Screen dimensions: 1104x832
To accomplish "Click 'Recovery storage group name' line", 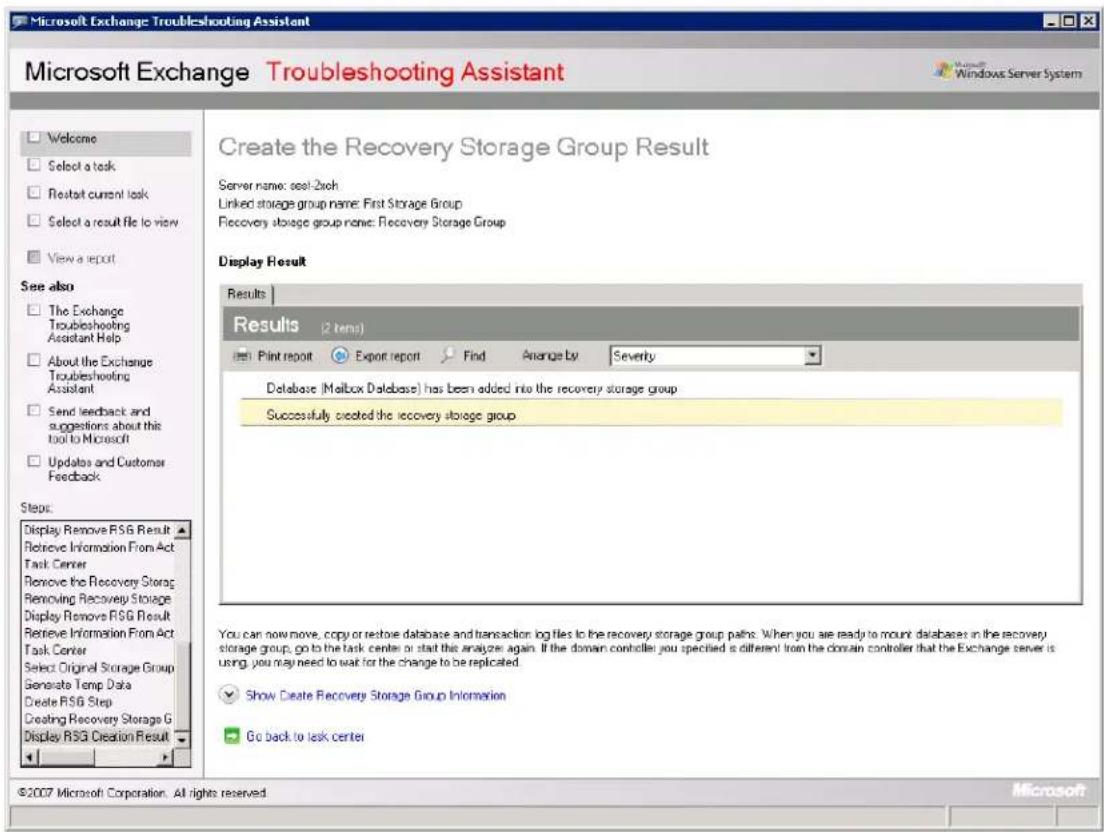I will pyautogui.click(x=362, y=222).
